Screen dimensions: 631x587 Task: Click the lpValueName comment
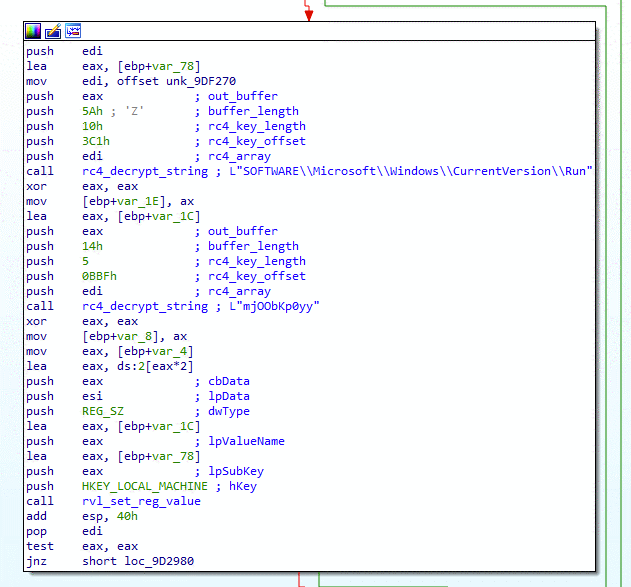pyautogui.click(x=246, y=441)
